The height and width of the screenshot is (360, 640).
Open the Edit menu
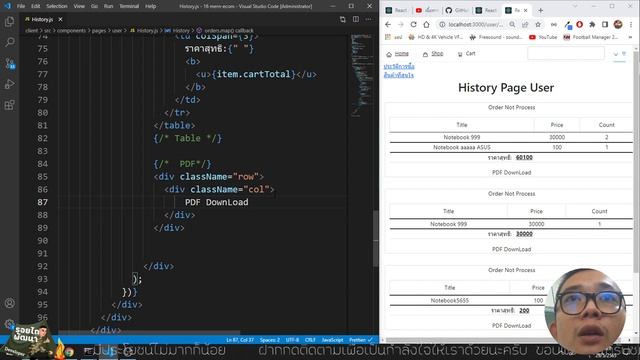click(x=36, y=6)
